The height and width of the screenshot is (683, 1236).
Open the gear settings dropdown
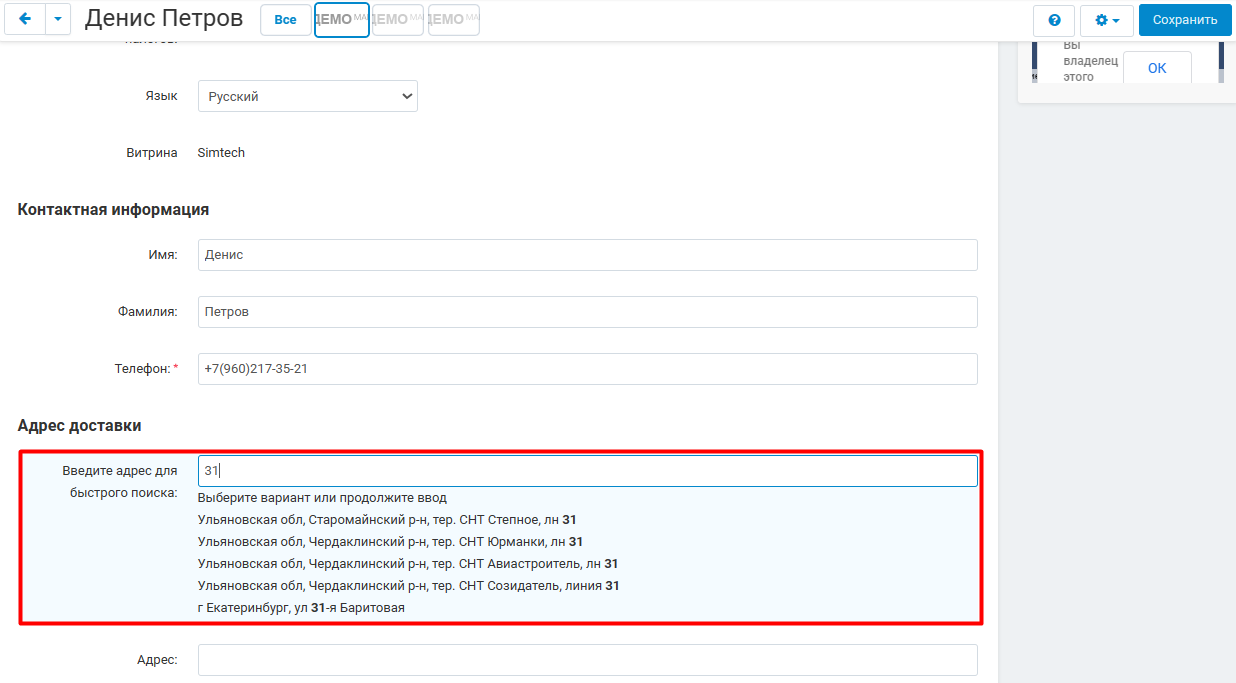1107,20
